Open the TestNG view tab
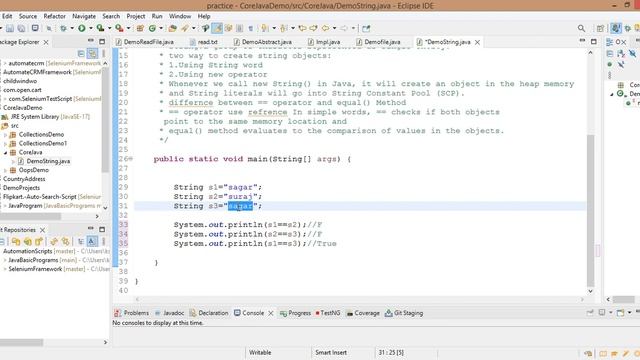 click(328, 313)
